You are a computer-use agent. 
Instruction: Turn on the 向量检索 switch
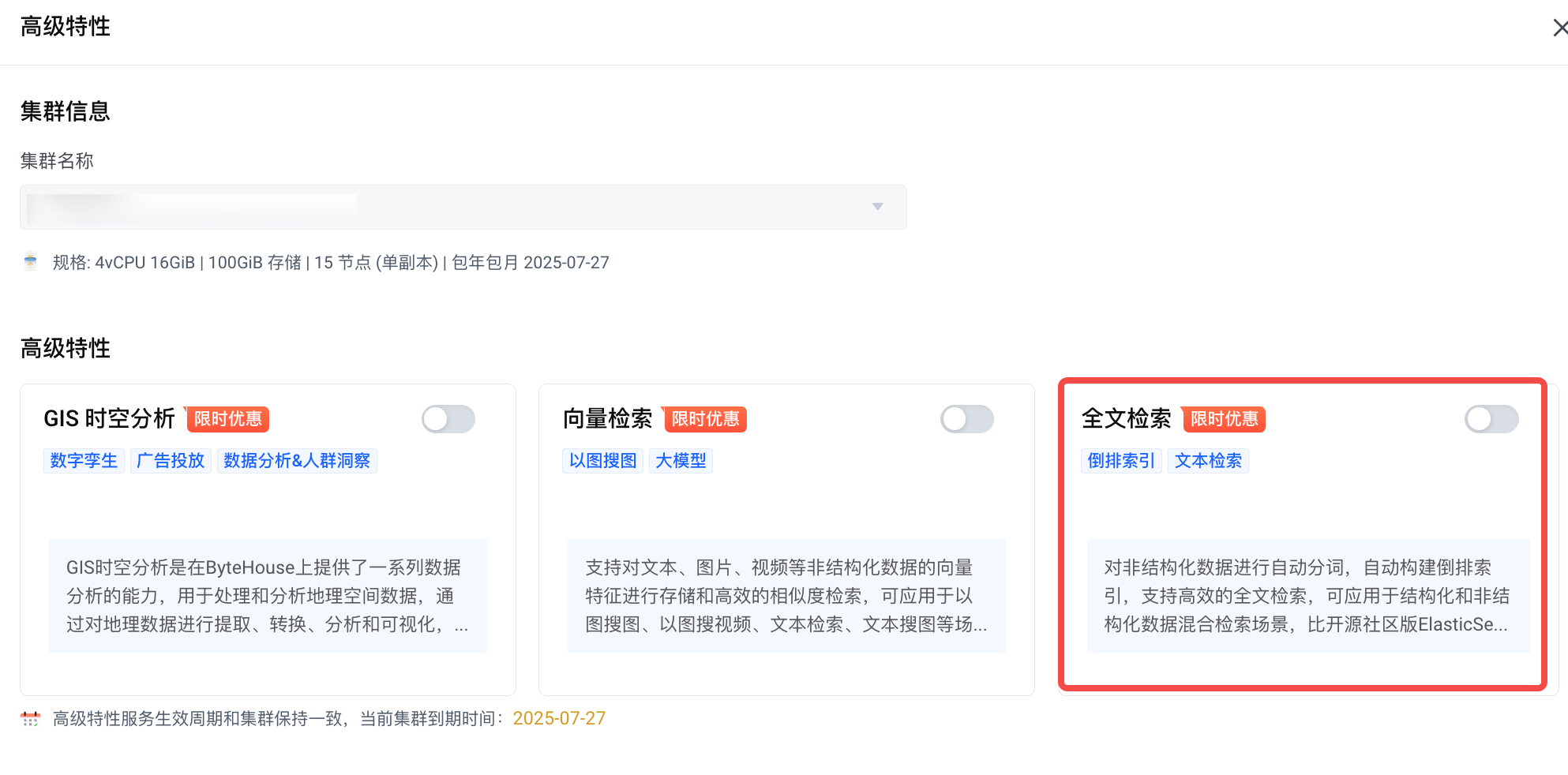[967, 419]
